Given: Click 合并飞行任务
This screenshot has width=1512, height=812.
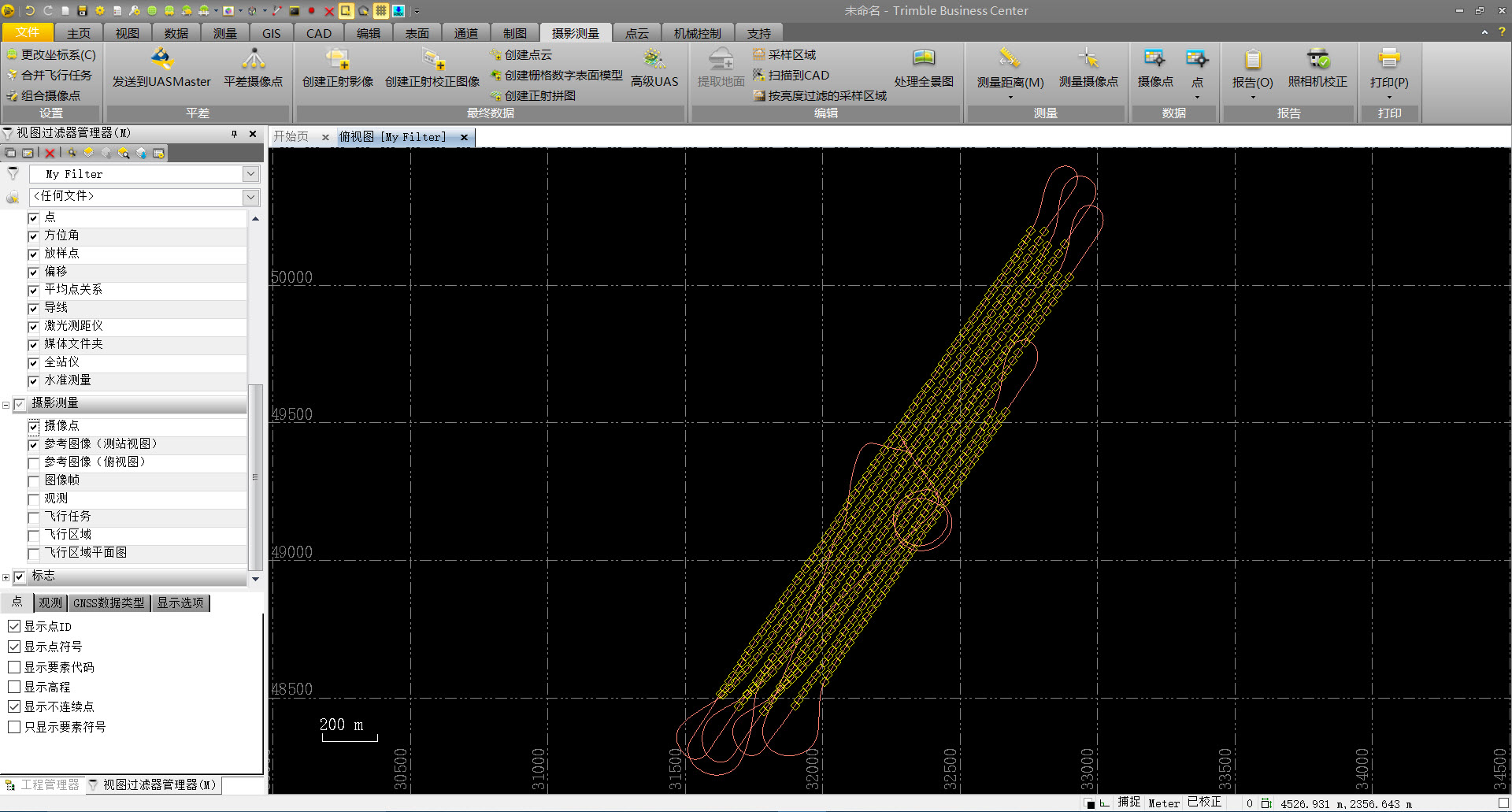Looking at the screenshot, I should tap(49, 75).
